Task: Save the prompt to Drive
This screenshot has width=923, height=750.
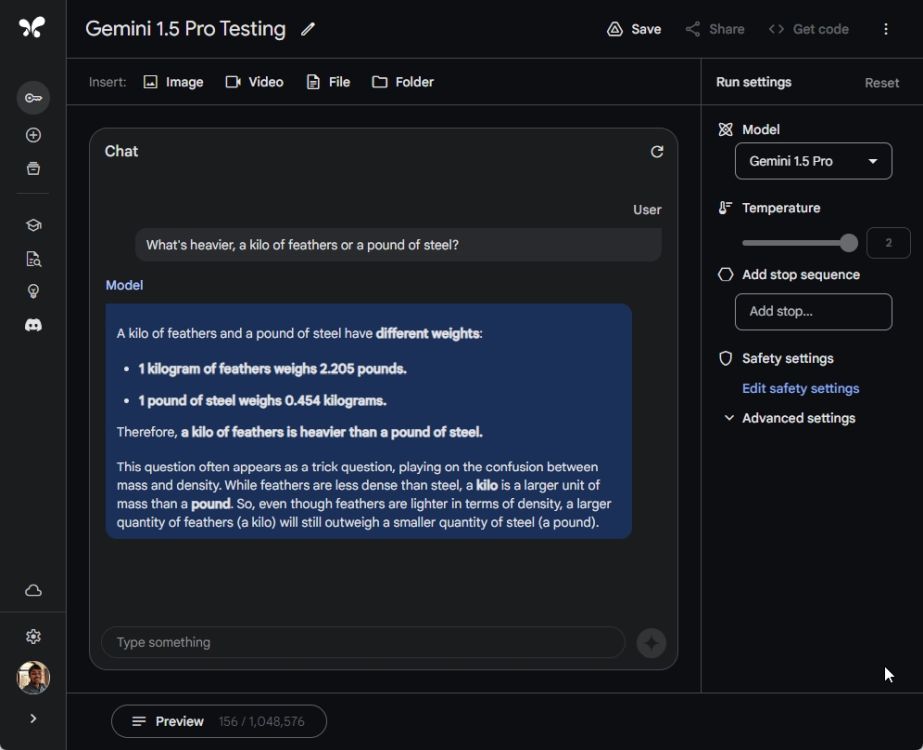Action: tap(634, 29)
